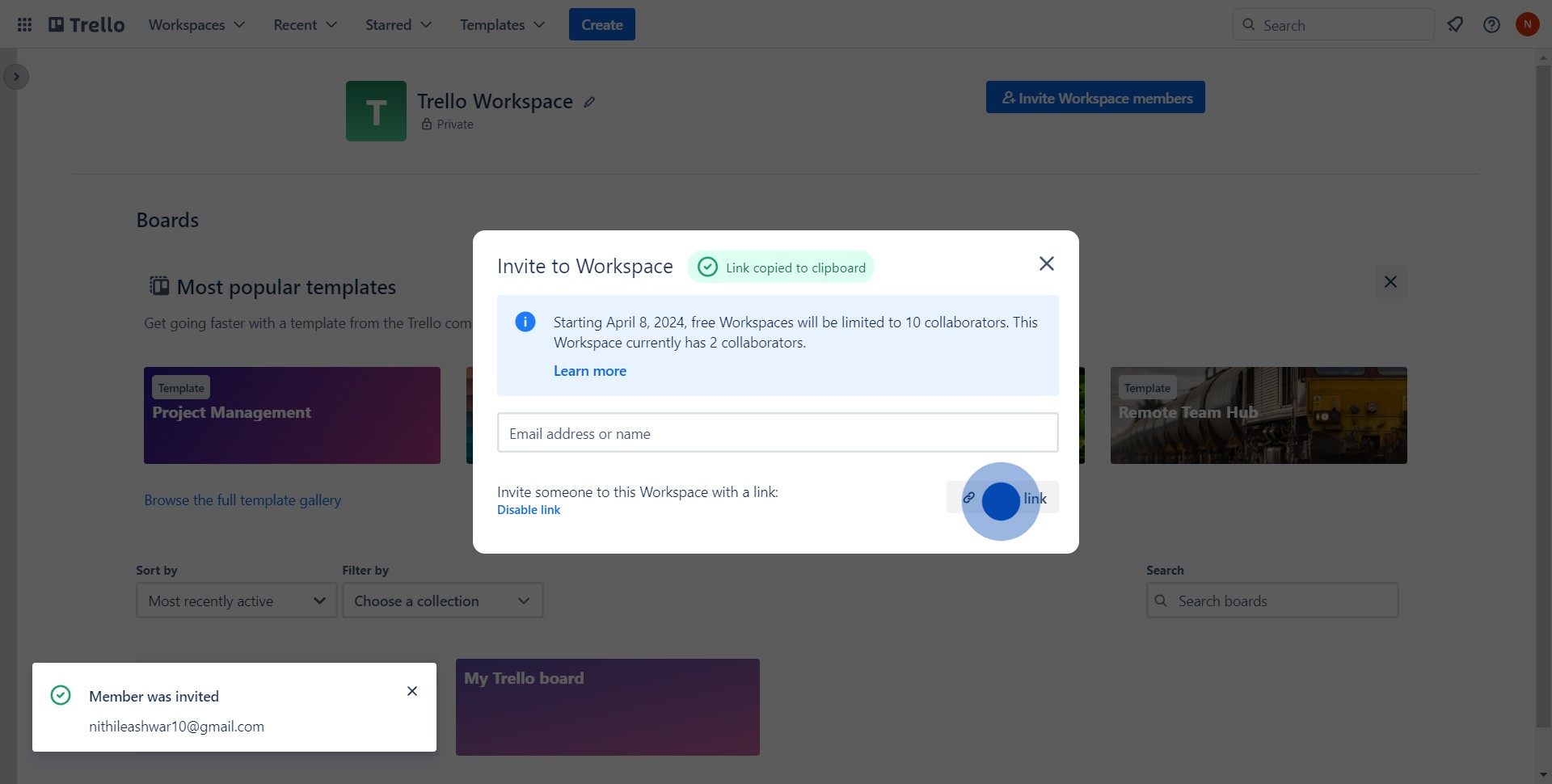
Task: Open the help question mark icon
Action: click(1491, 25)
